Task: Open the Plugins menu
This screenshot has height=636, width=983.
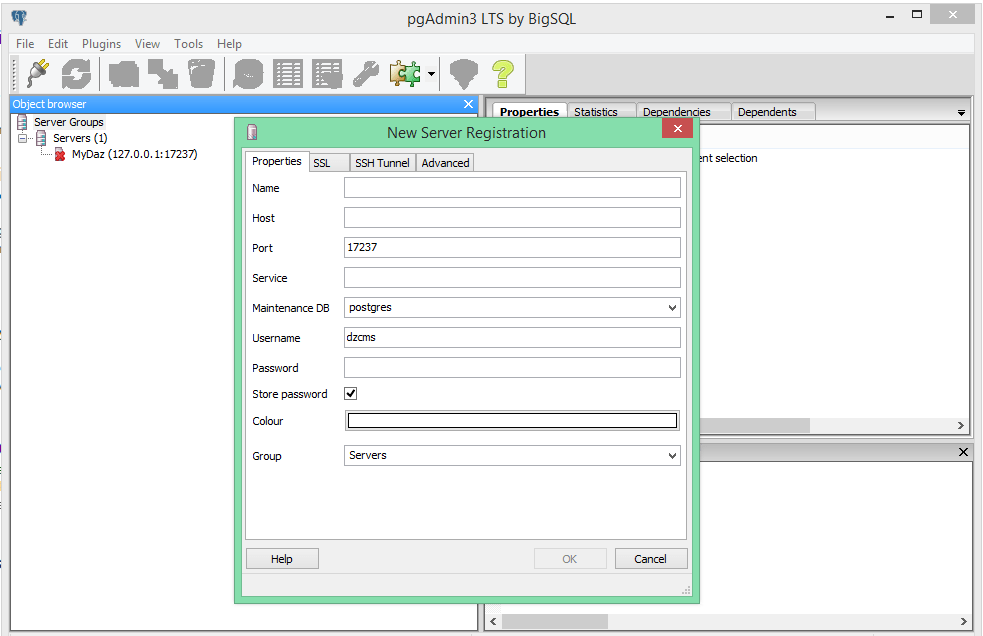Action: point(102,44)
